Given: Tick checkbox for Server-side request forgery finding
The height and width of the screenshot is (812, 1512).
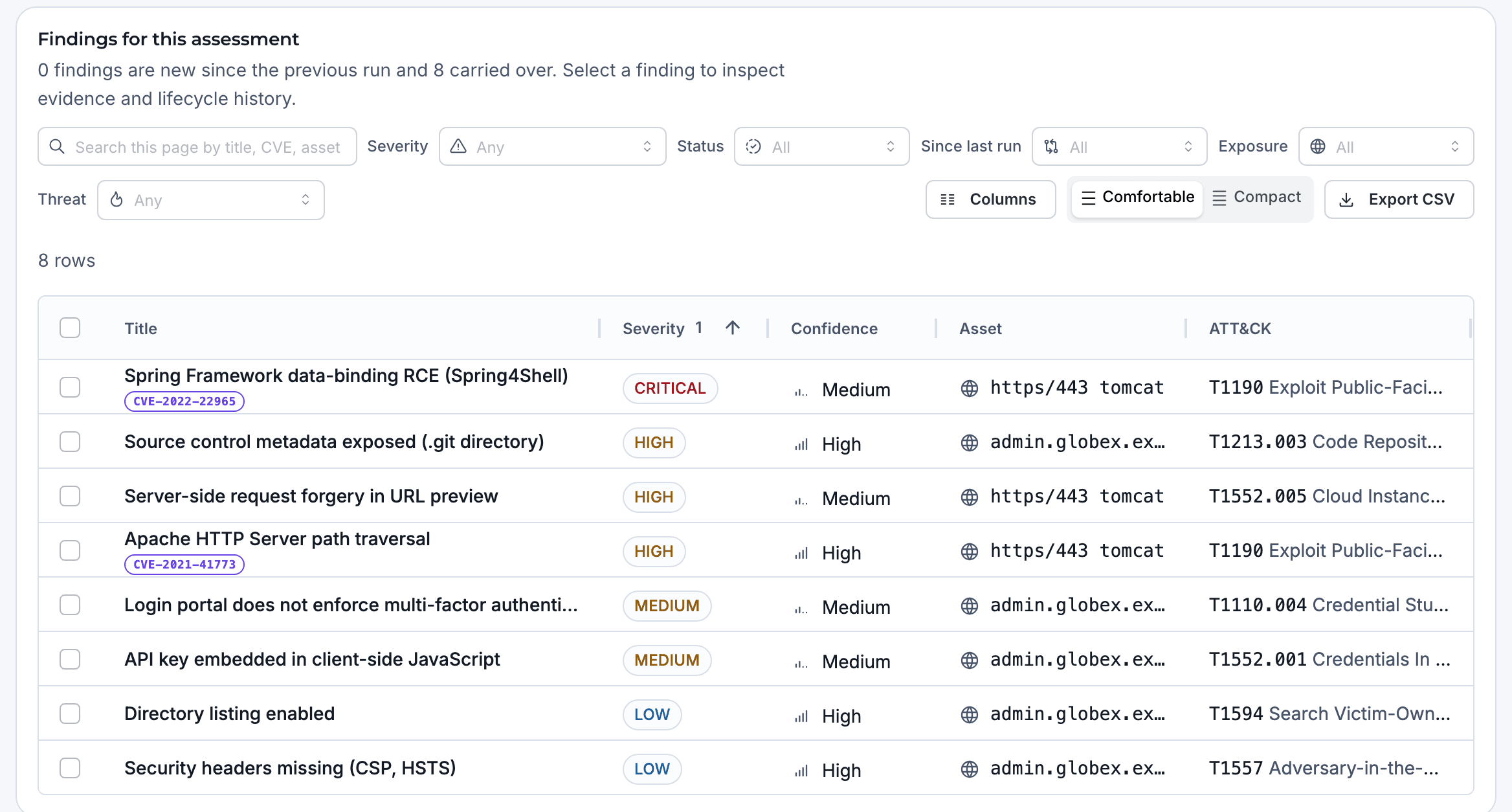Looking at the screenshot, I should [70, 496].
